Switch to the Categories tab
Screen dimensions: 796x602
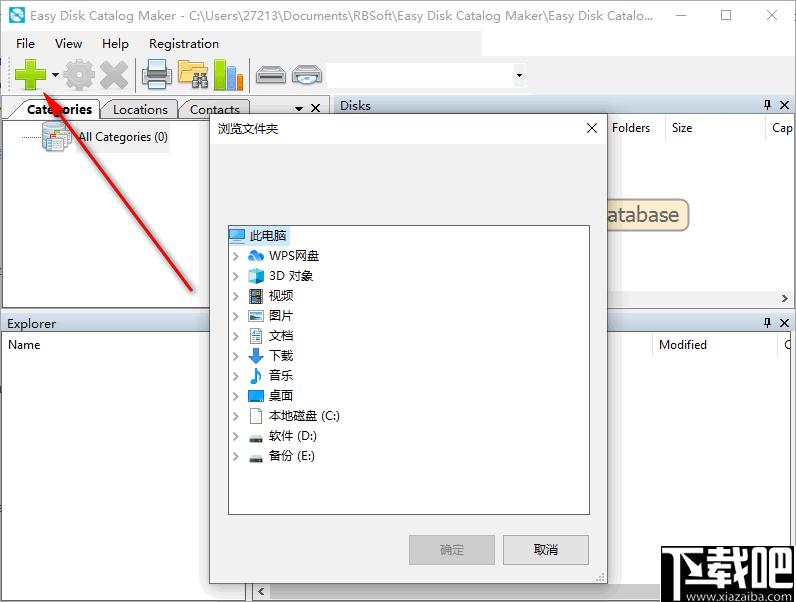pyautogui.click(x=59, y=109)
